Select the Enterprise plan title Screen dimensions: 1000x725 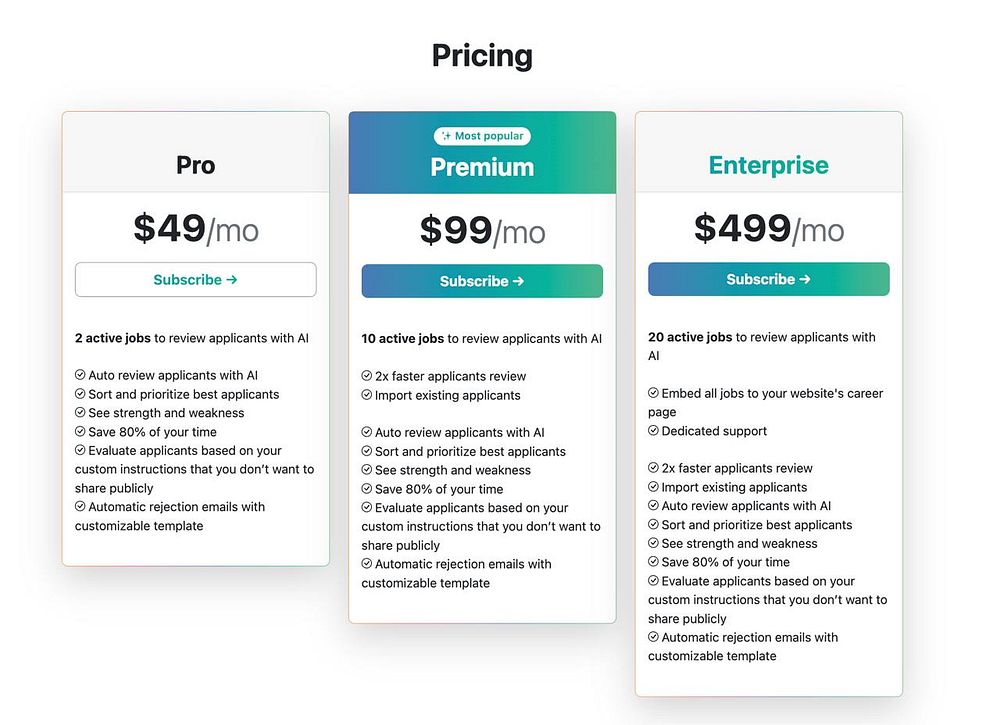pyautogui.click(x=768, y=166)
